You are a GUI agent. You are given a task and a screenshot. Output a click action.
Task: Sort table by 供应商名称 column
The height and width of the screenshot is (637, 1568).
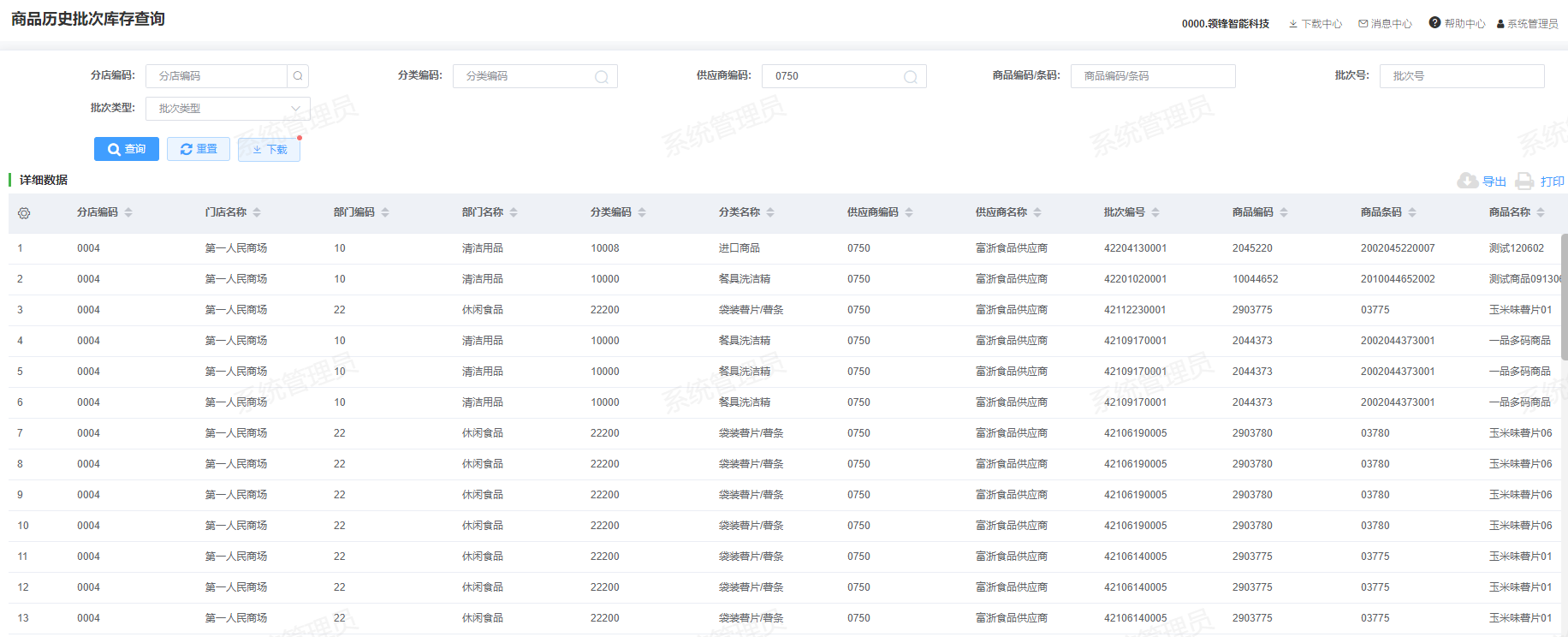pos(1037,212)
